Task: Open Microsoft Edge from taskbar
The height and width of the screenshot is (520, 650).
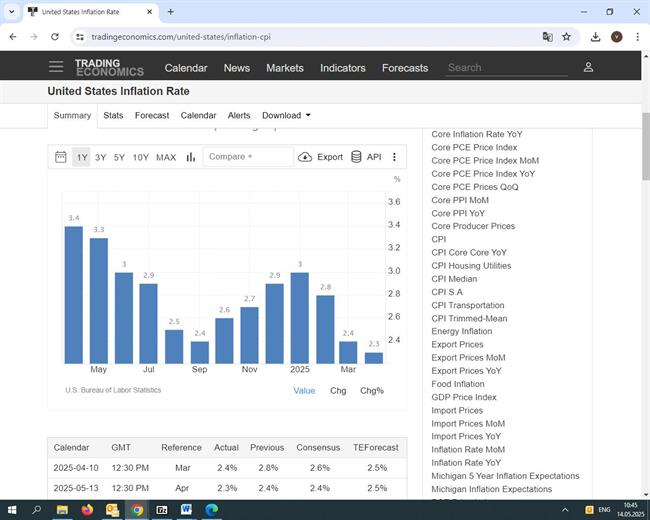Action: [211, 510]
